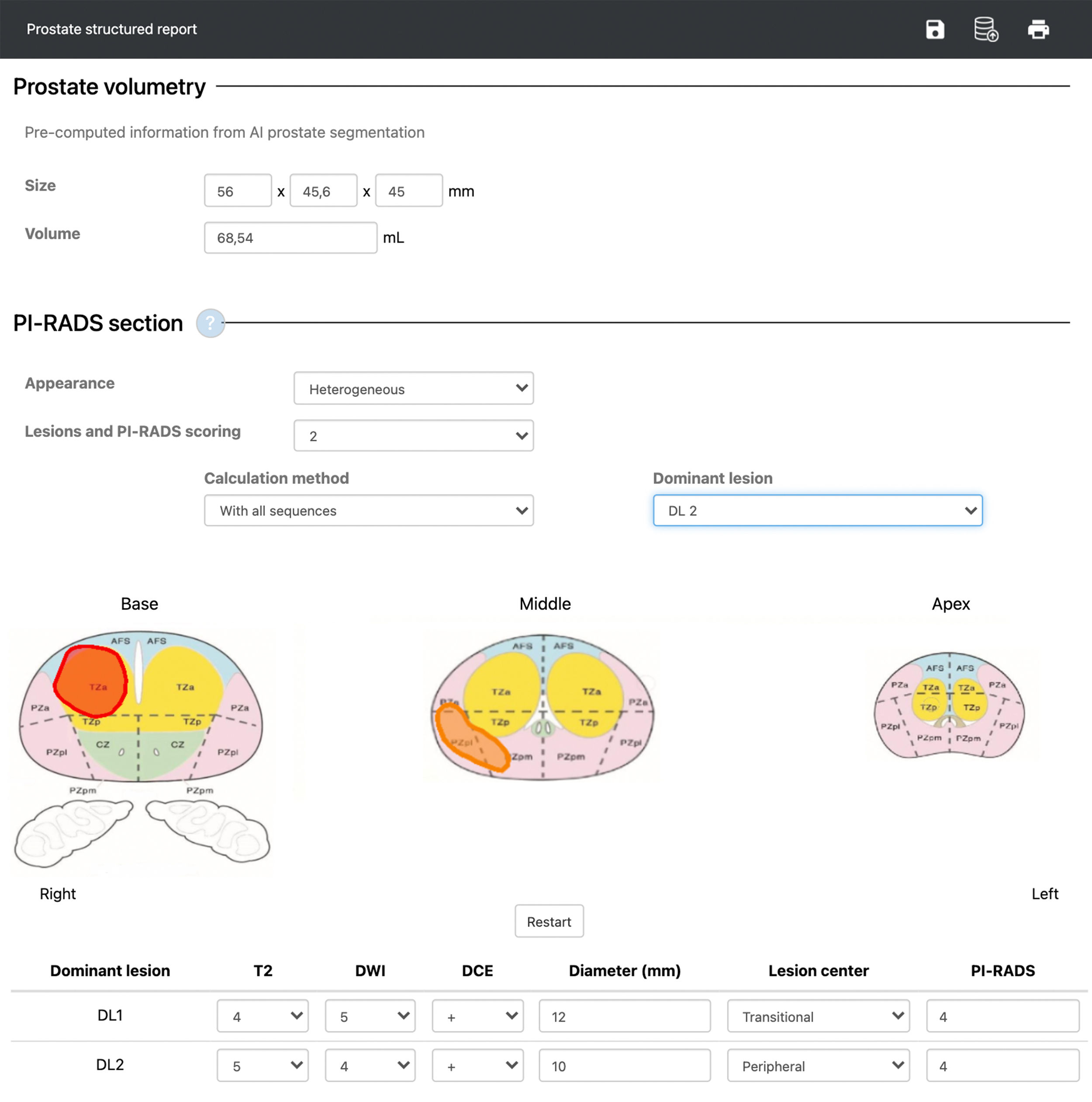
Task: Click the database upload icon
Action: pos(986,29)
